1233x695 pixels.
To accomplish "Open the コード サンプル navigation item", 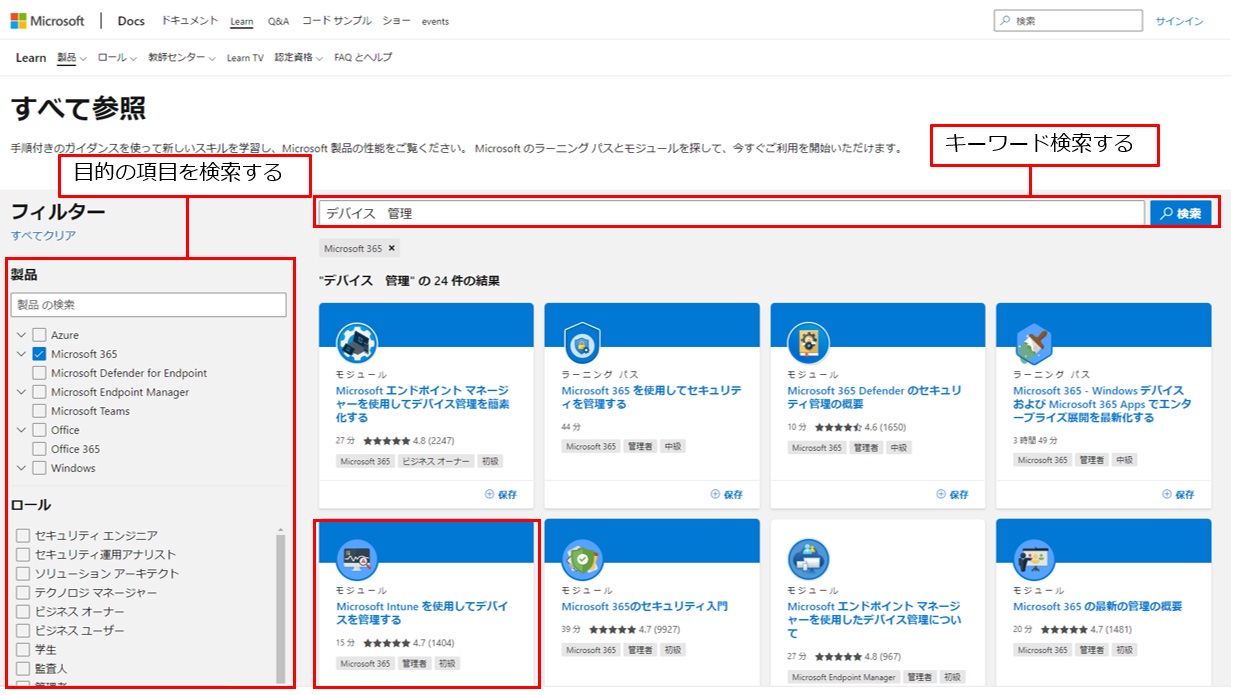I will click(336, 21).
